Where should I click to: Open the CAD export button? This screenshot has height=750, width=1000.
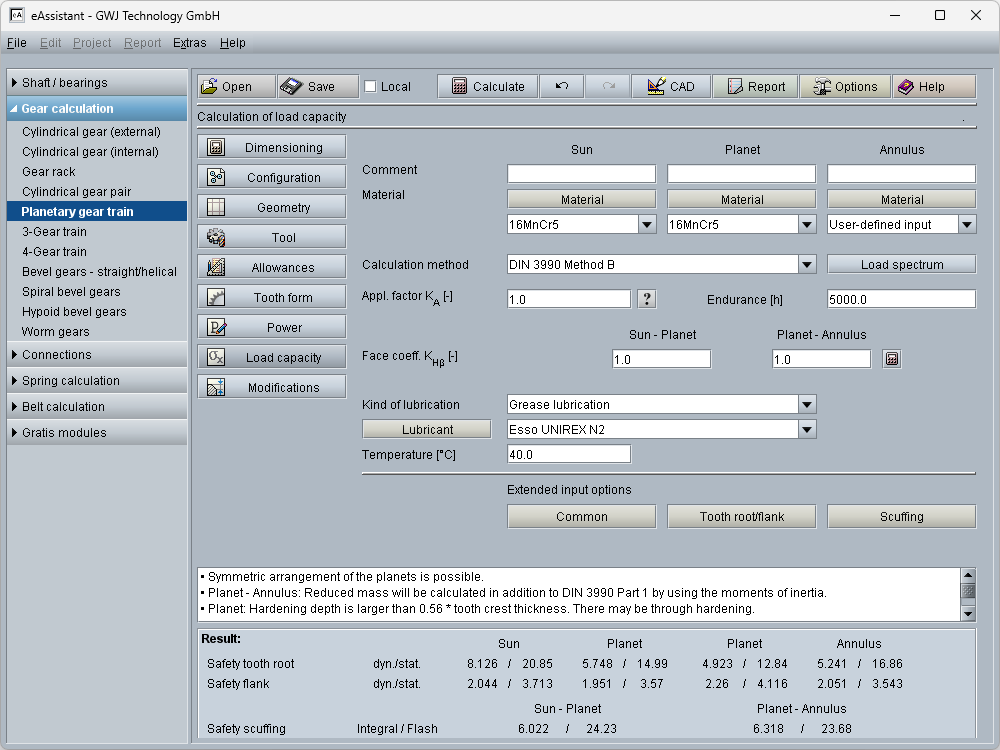670,87
